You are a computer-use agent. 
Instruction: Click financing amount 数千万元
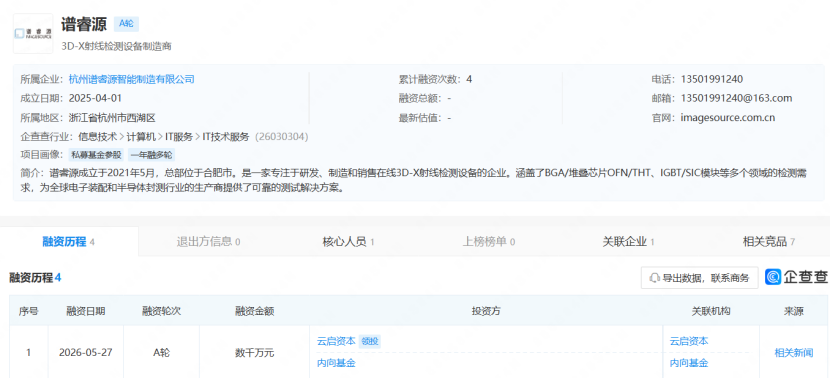255,353
